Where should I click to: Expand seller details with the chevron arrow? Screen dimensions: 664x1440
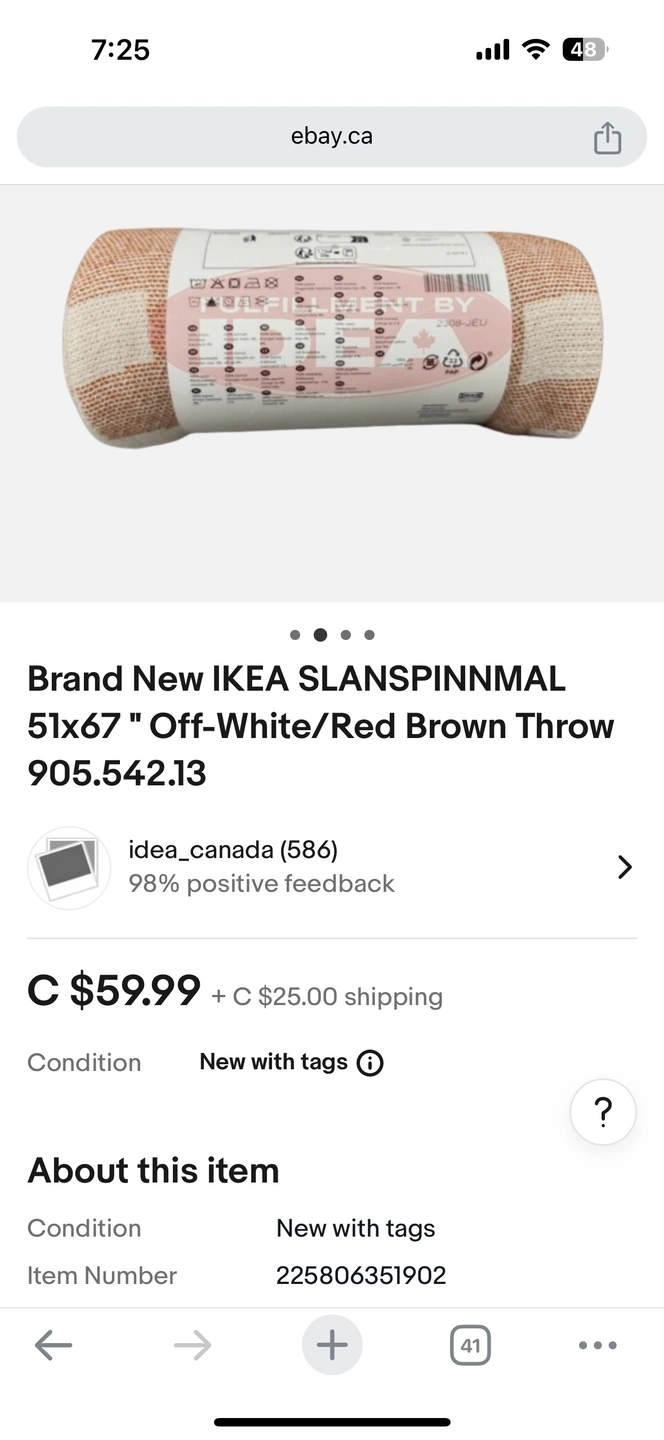click(x=625, y=867)
